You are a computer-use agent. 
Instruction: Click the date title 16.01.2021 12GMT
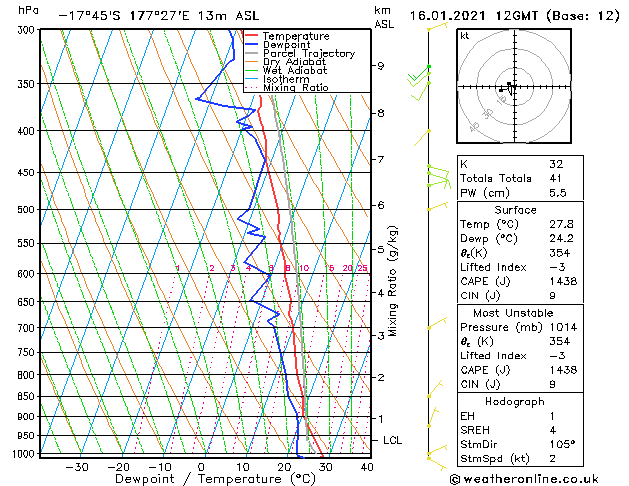pyautogui.click(x=510, y=15)
